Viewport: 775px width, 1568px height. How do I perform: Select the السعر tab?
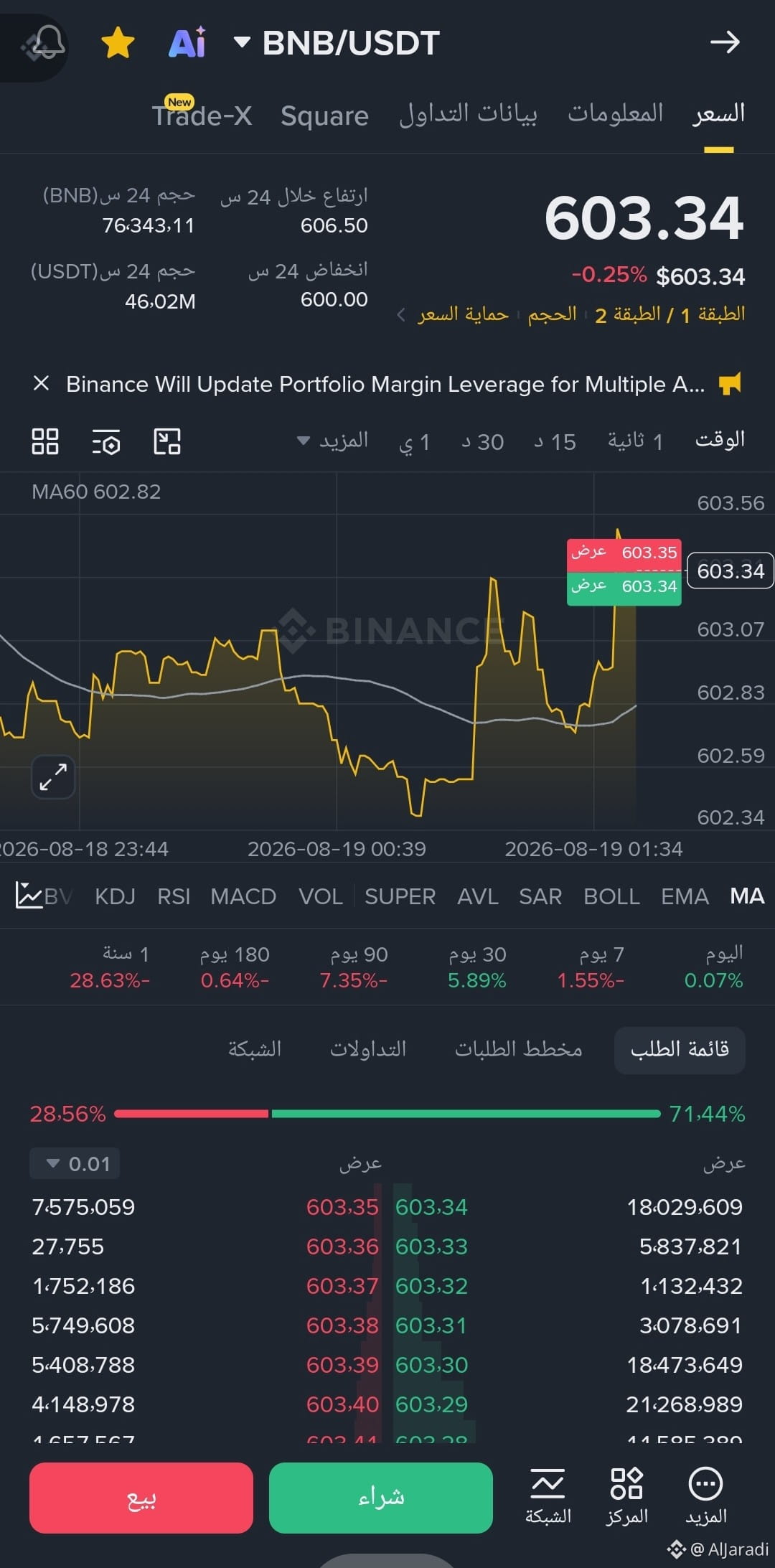[x=718, y=114]
